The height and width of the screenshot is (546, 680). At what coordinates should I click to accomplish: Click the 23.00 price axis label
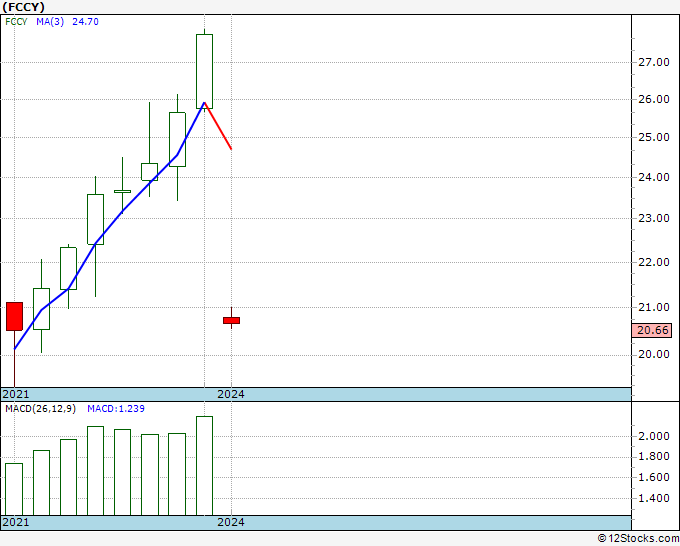coord(654,218)
